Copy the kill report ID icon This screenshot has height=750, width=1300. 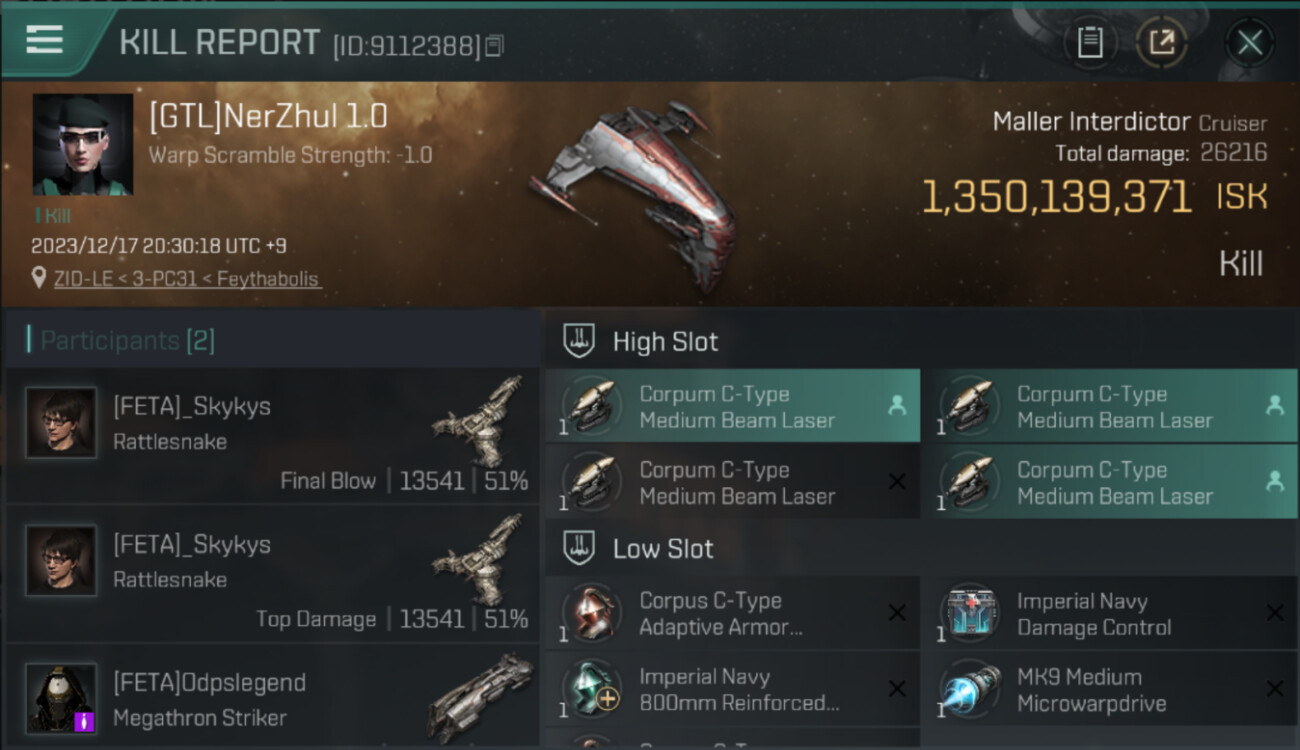[495, 46]
